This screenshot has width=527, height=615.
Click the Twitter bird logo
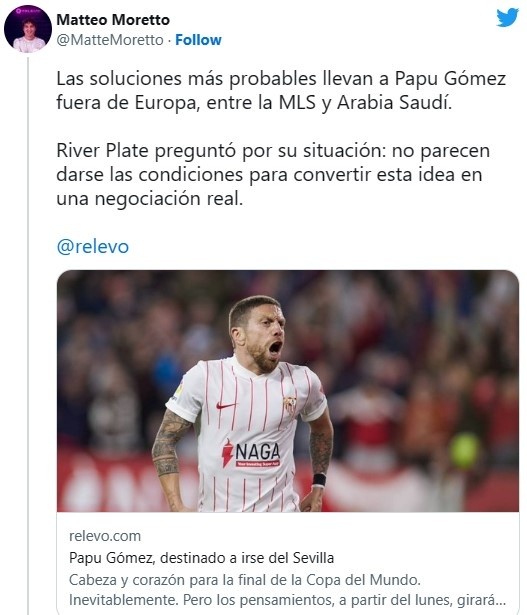508,17
